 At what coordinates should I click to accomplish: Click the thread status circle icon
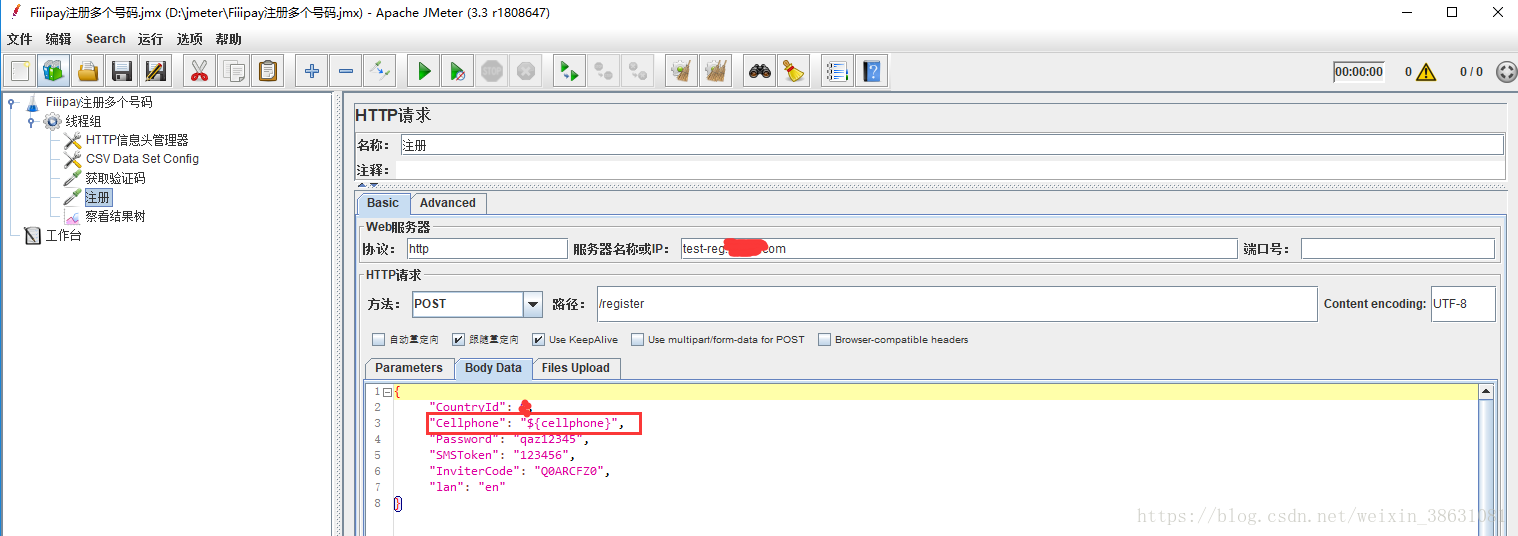[1506, 72]
